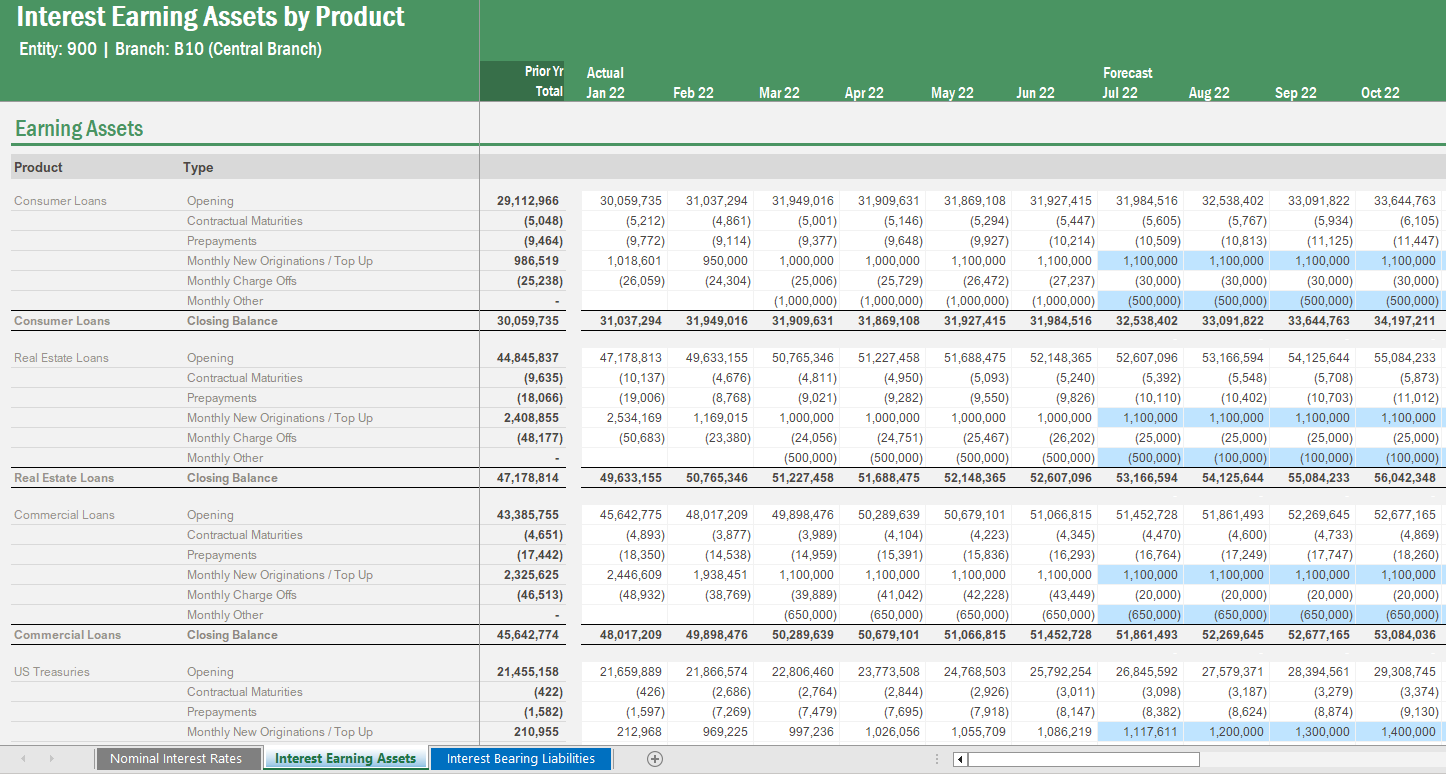Open a new sheet with the plus icon
The image size is (1446, 774).
[654, 758]
